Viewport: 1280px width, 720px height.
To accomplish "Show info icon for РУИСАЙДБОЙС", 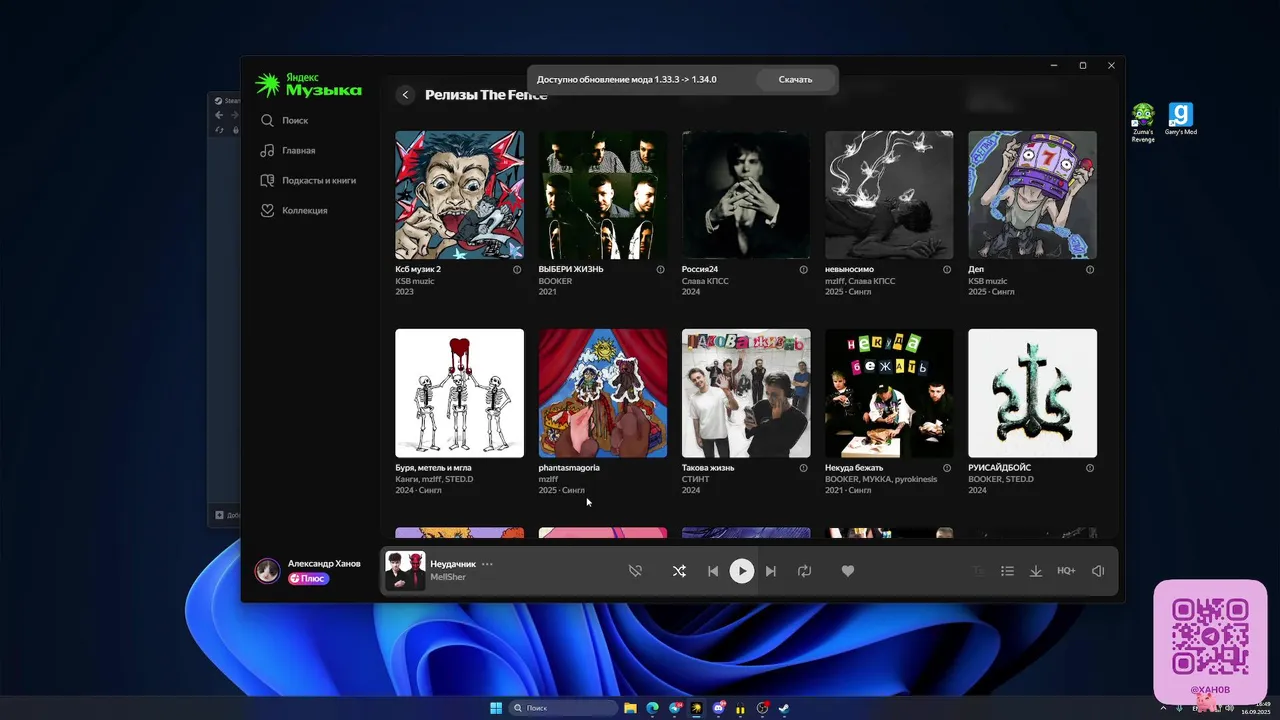I will [1090, 467].
